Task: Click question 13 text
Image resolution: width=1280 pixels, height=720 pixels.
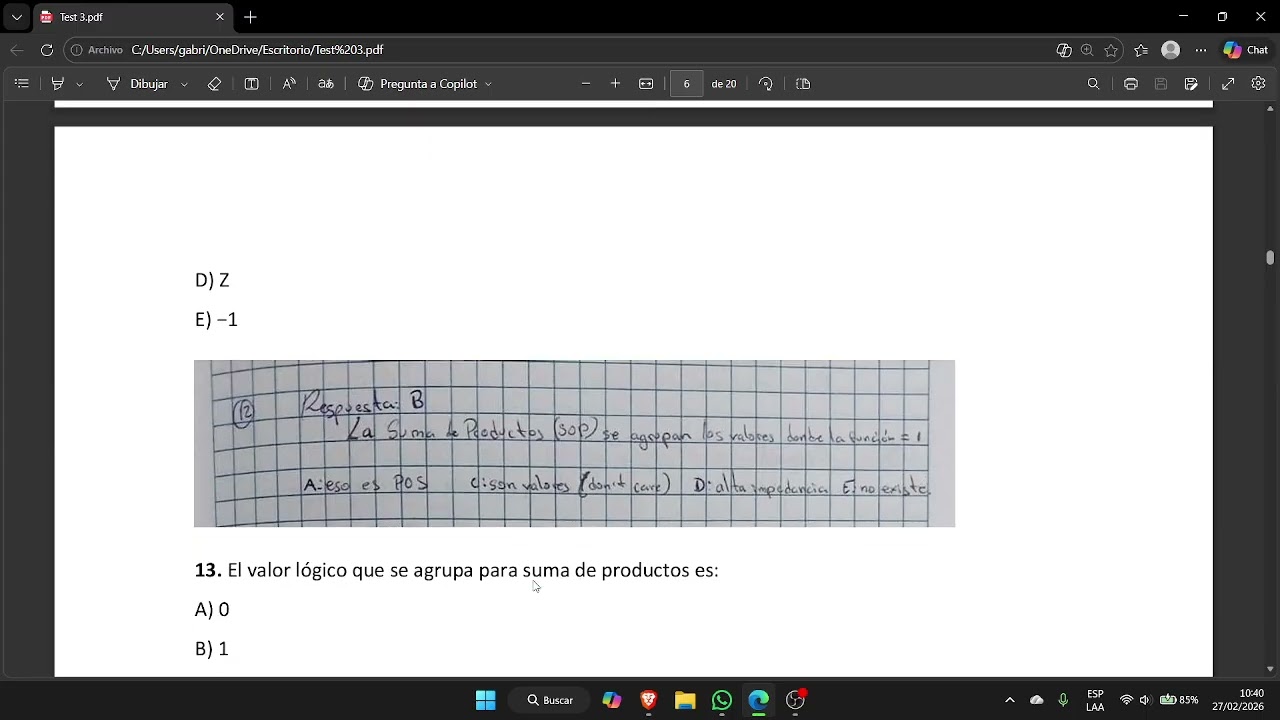Action: 457,570
